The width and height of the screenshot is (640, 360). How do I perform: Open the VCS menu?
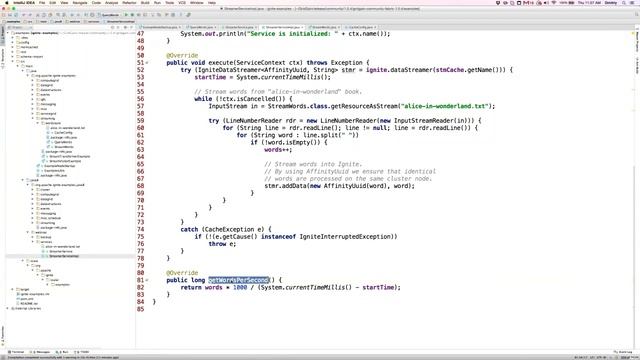182,2
